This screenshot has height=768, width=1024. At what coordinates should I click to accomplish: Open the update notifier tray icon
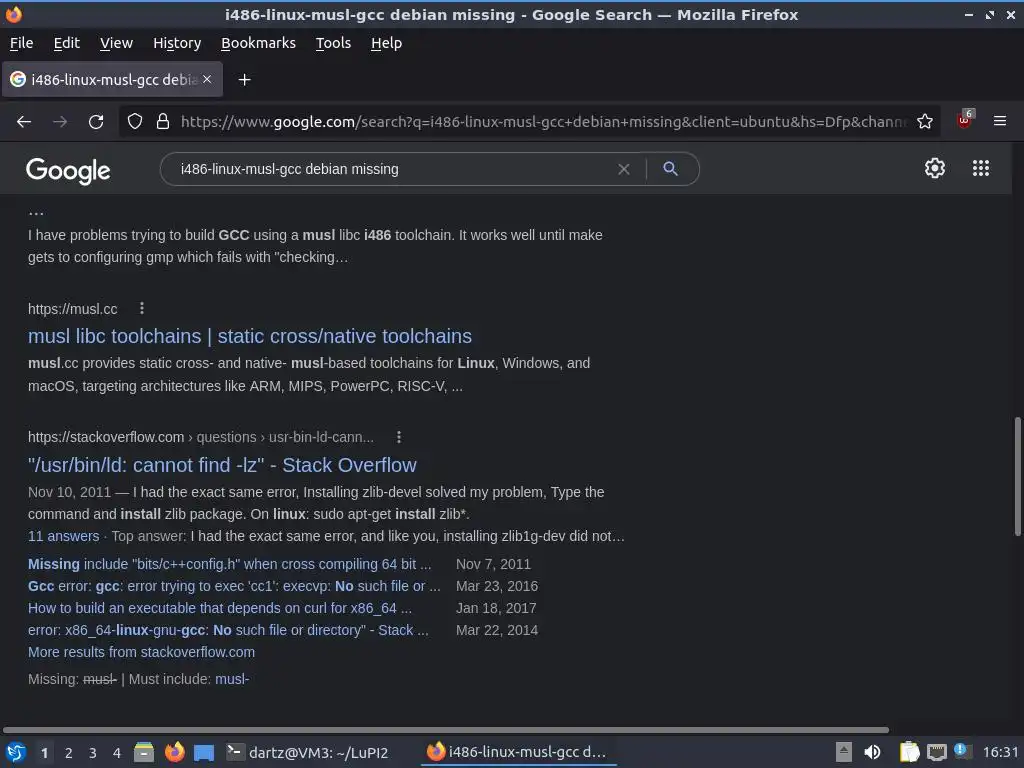pyautogui.click(x=963, y=751)
